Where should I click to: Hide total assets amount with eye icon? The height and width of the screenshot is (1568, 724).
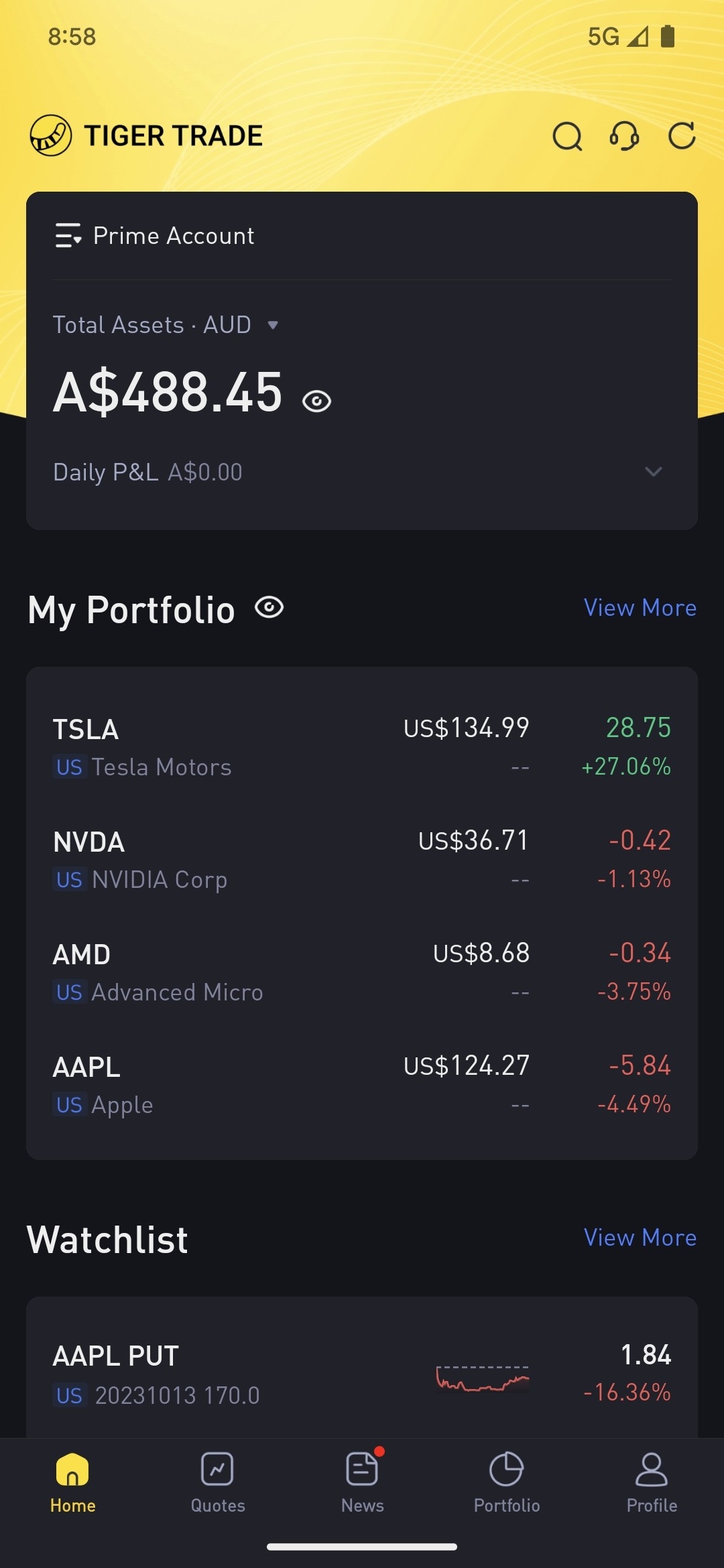tap(316, 401)
